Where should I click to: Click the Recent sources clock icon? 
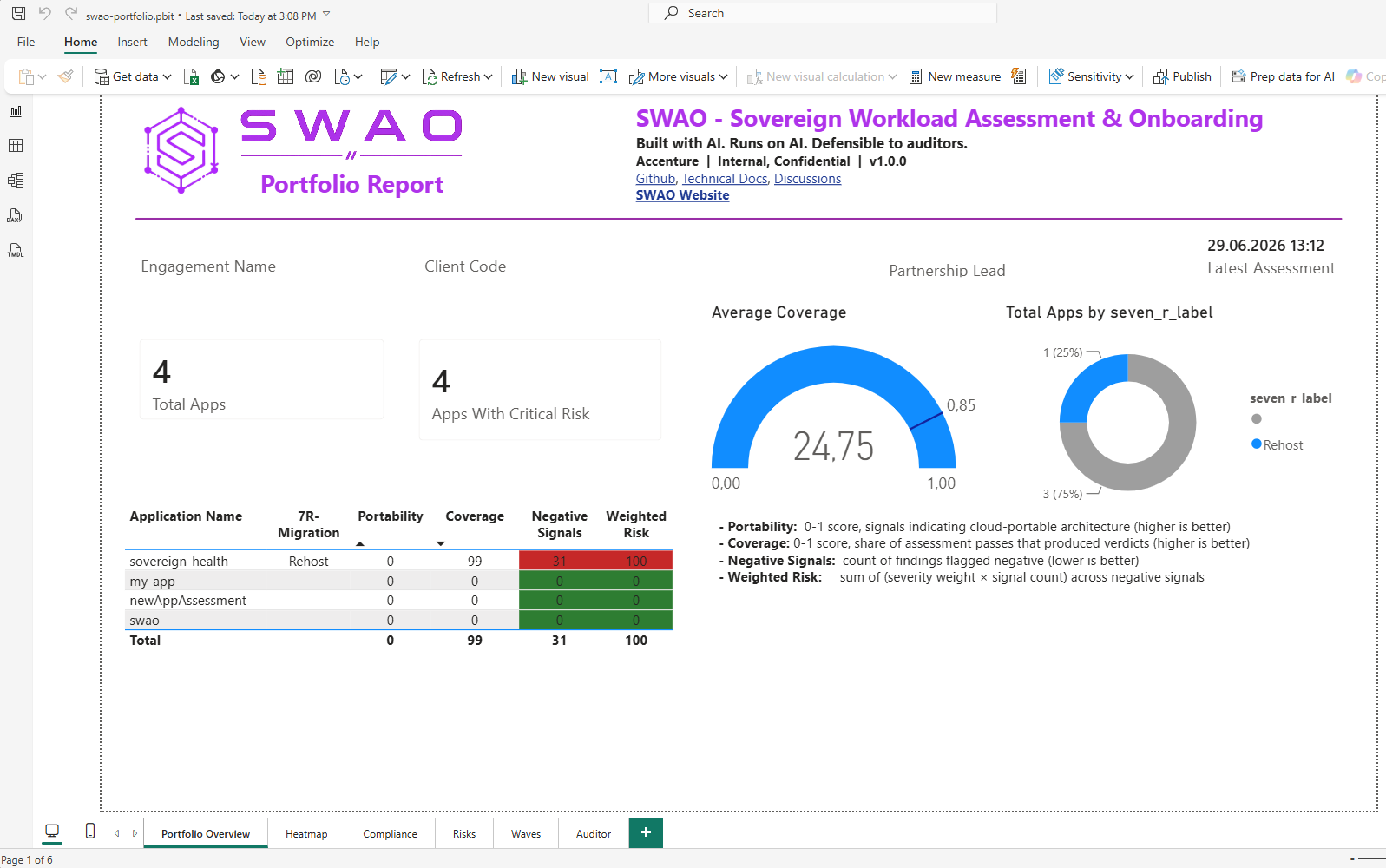coord(342,76)
